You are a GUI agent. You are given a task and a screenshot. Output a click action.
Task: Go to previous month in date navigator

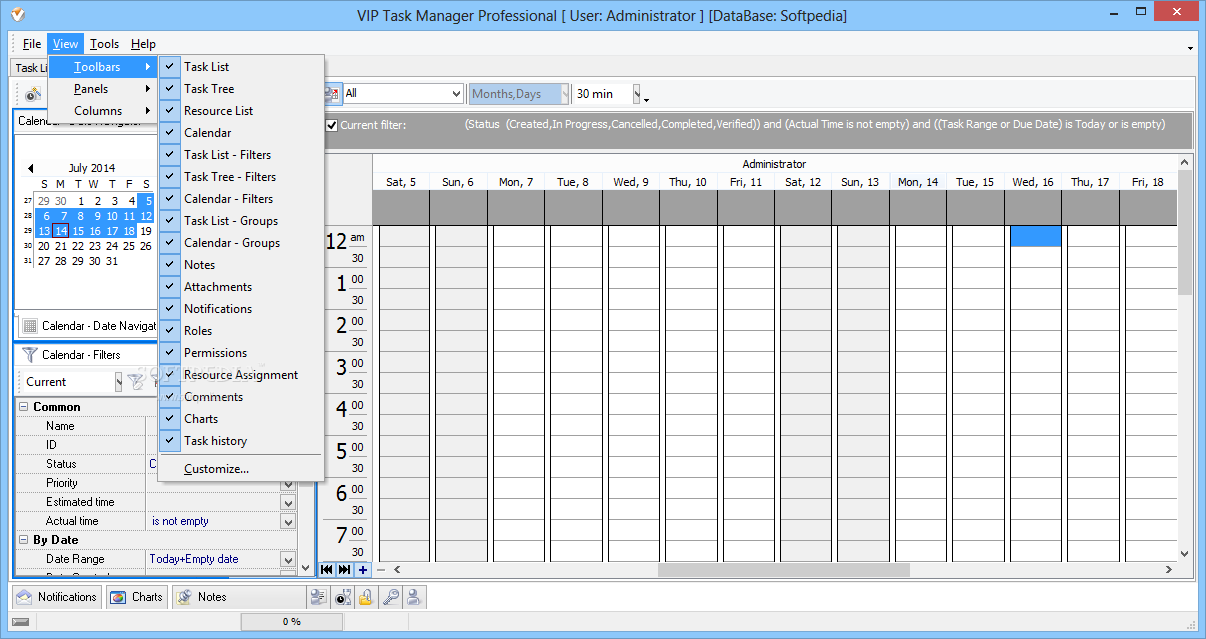click(x=30, y=168)
